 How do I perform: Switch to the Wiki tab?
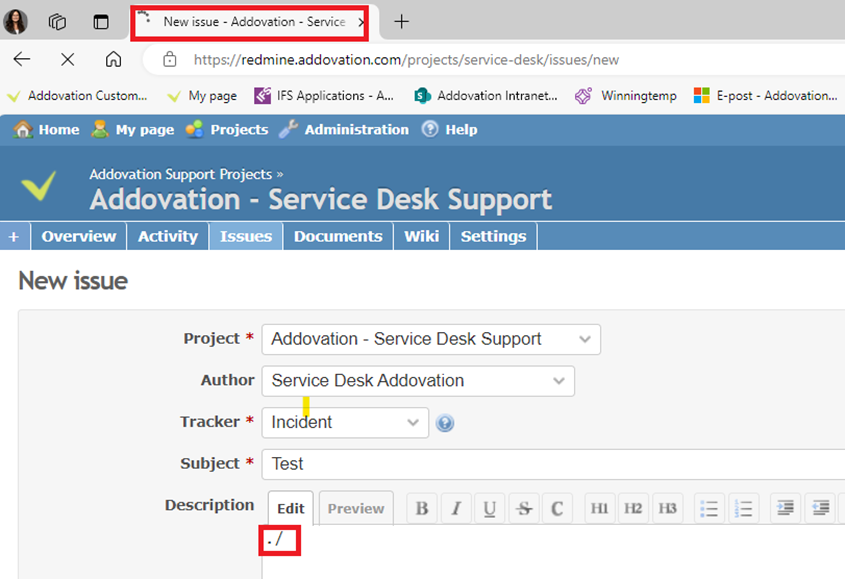click(x=421, y=236)
